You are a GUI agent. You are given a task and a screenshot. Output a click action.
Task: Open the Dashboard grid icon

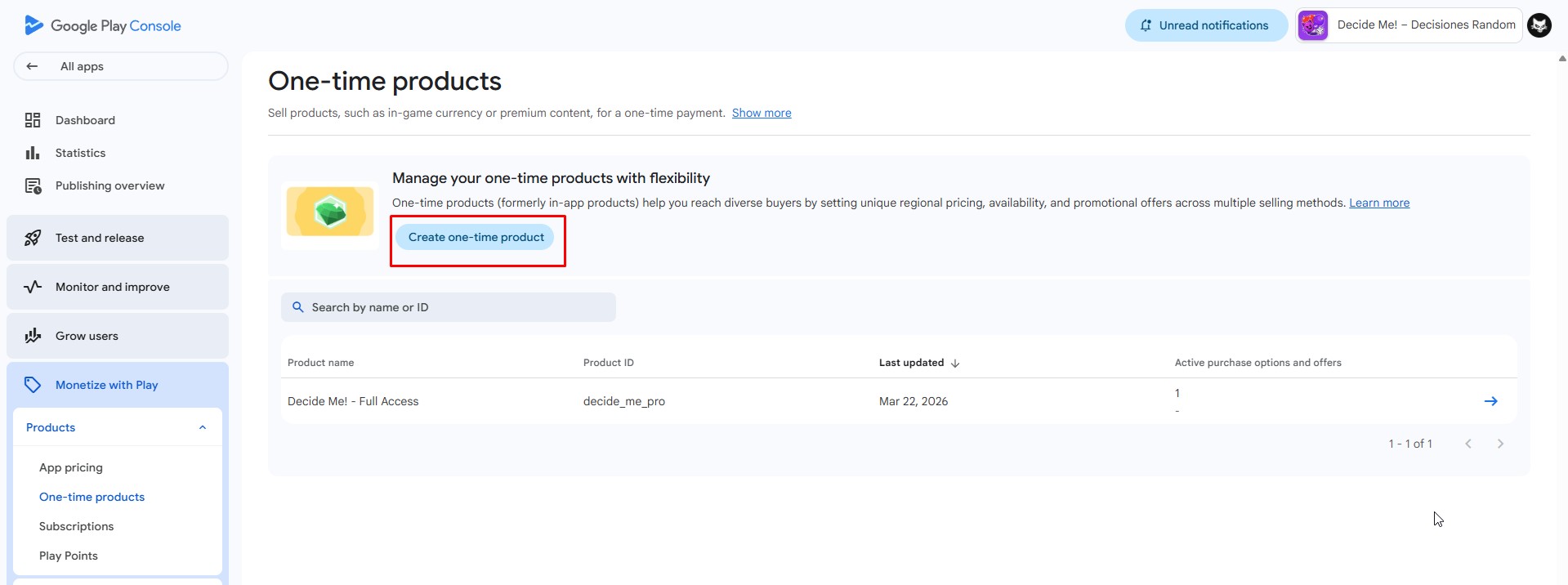tap(33, 120)
